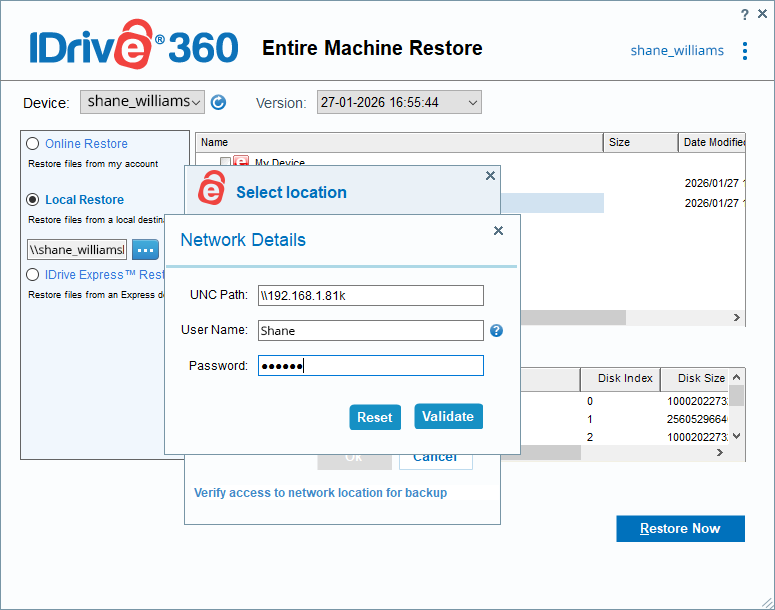The image size is (775, 610).
Task: Close the Network Details dialog
Action: click(499, 231)
